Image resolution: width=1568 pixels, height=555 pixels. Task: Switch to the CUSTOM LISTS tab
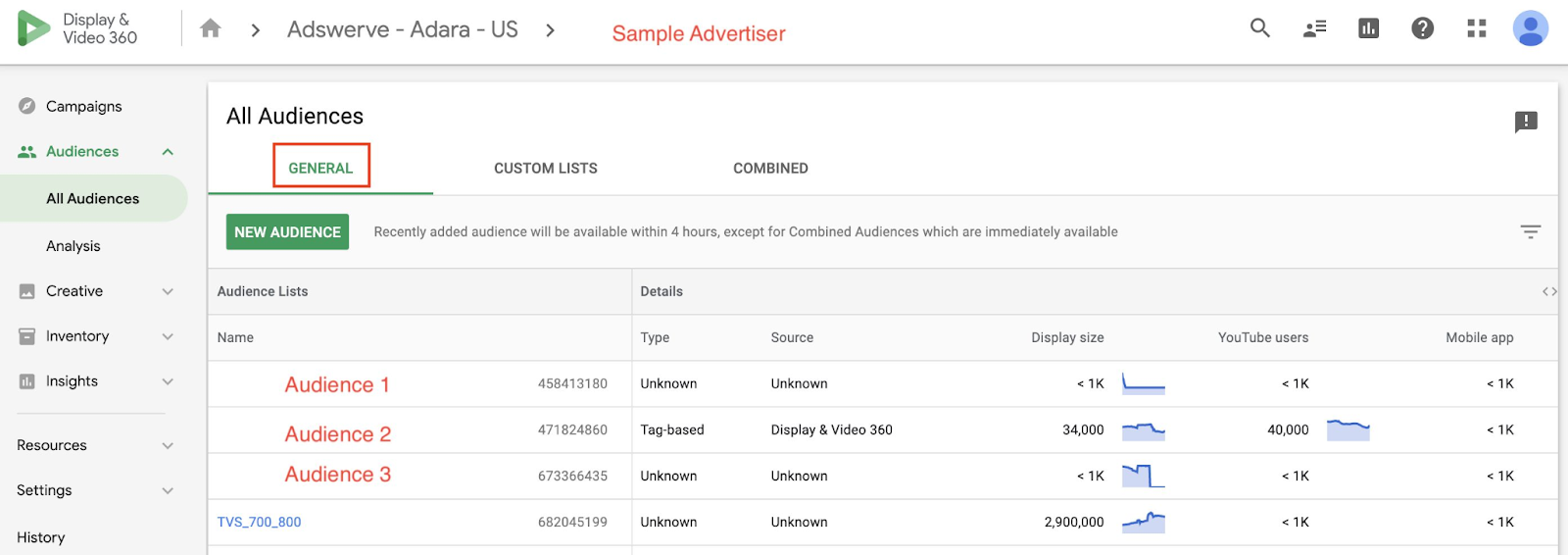click(x=546, y=168)
